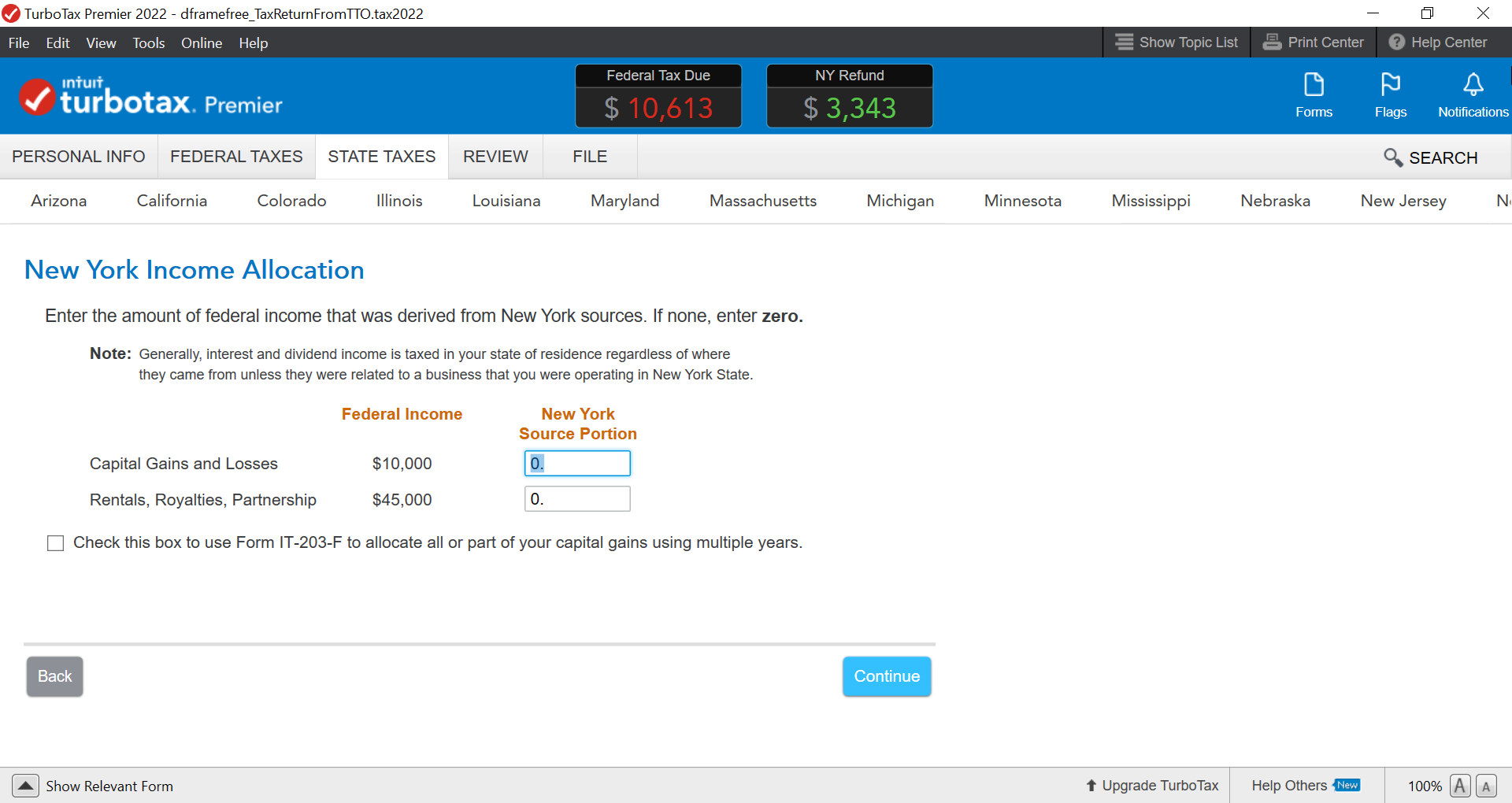1512x803 pixels.
Task: Check the Form IT-203-F allocation box
Action: (55, 543)
